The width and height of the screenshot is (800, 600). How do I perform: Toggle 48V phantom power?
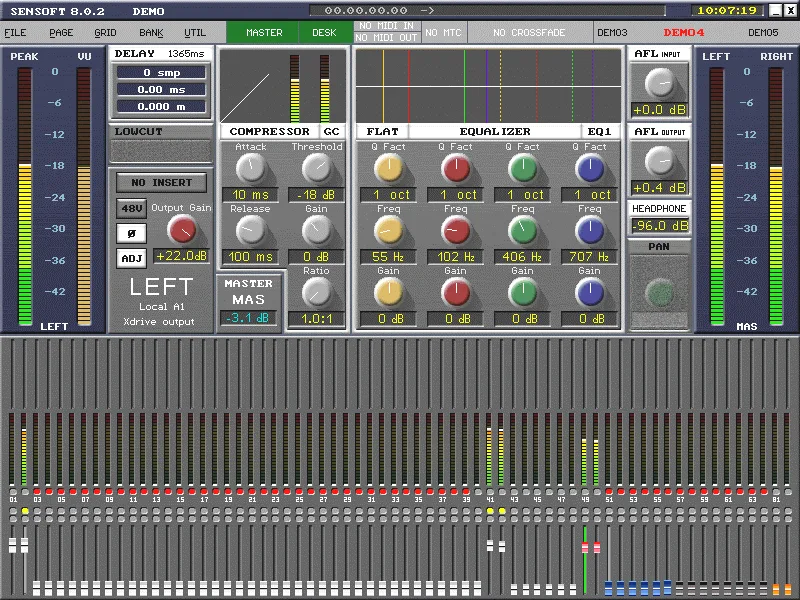coord(132,208)
